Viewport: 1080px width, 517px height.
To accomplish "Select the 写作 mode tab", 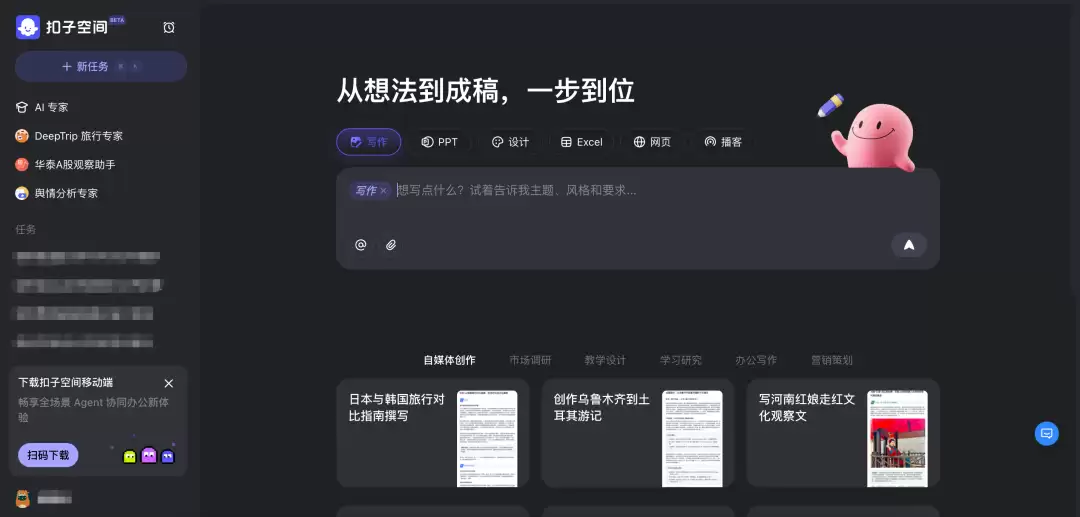I will pos(368,142).
